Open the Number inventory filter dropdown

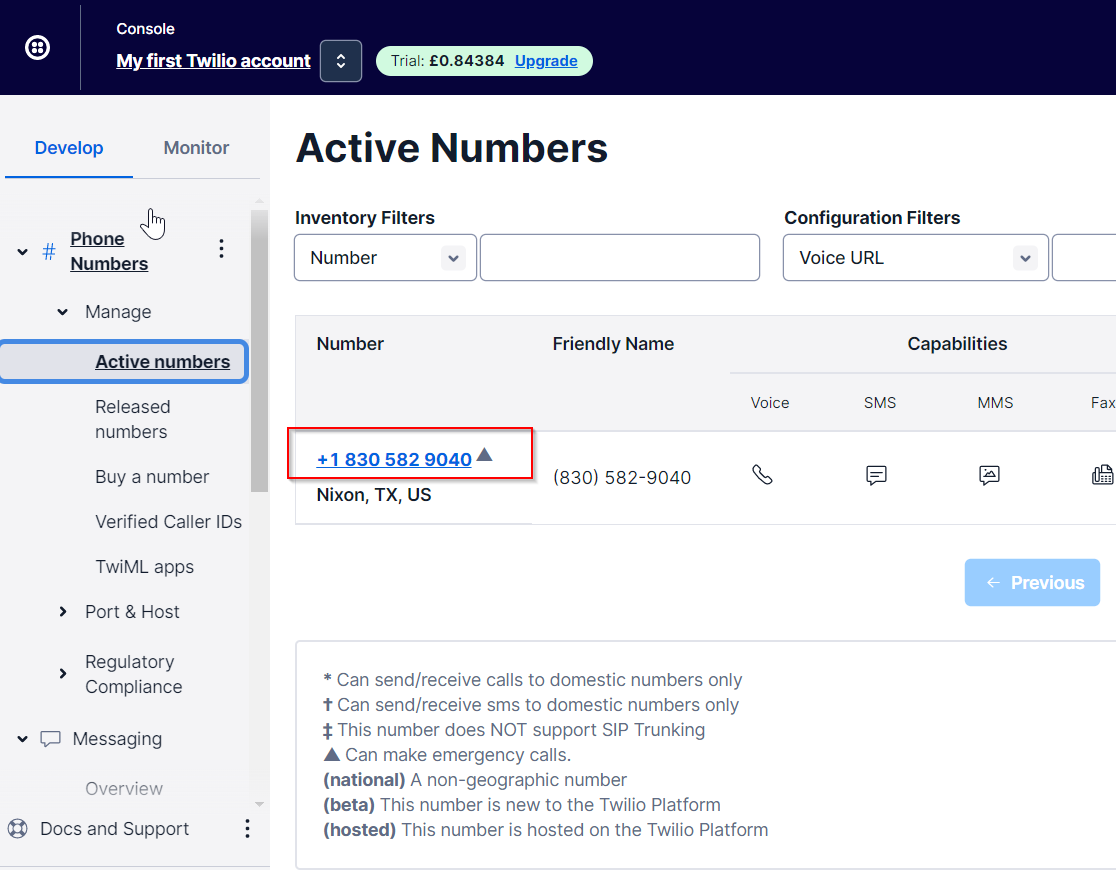coord(385,258)
